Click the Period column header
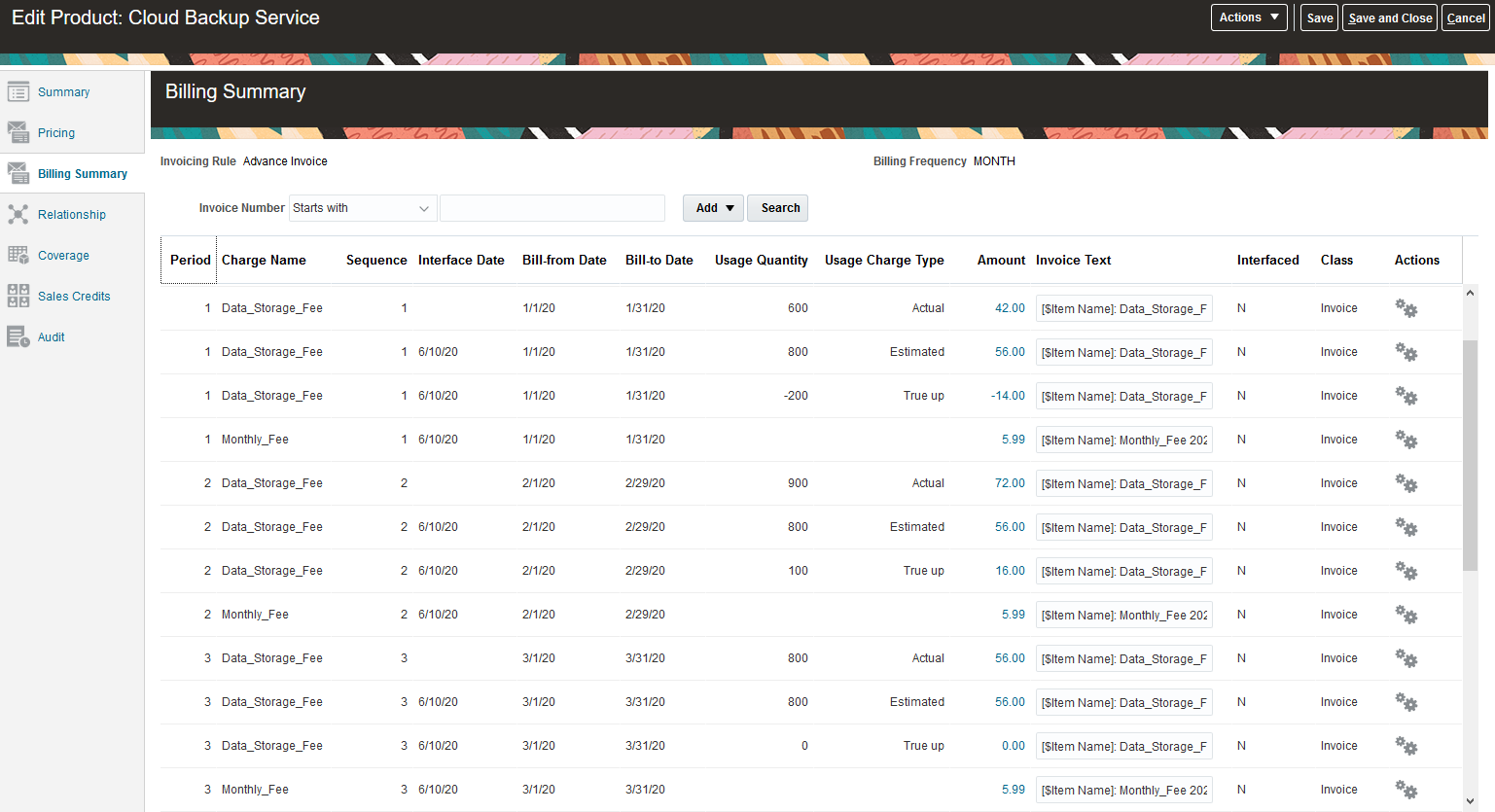1495x812 pixels. coord(191,260)
